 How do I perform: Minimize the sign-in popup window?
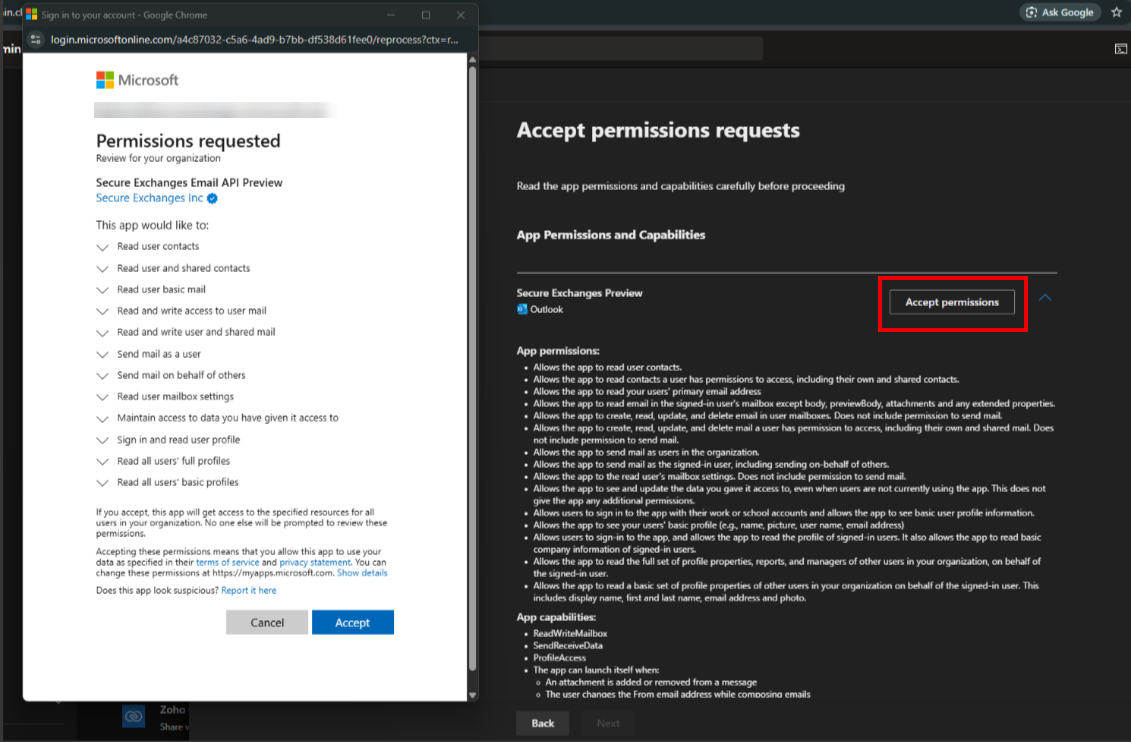pos(391,14)
